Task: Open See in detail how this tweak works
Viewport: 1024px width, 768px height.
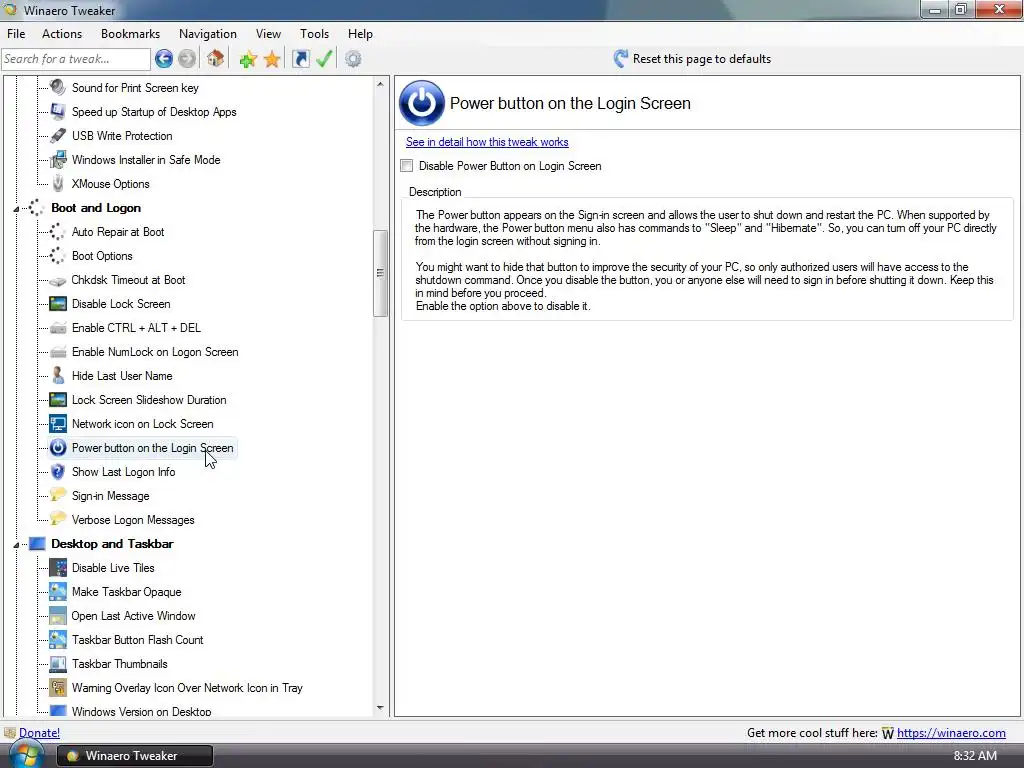Action: (487, 142)
